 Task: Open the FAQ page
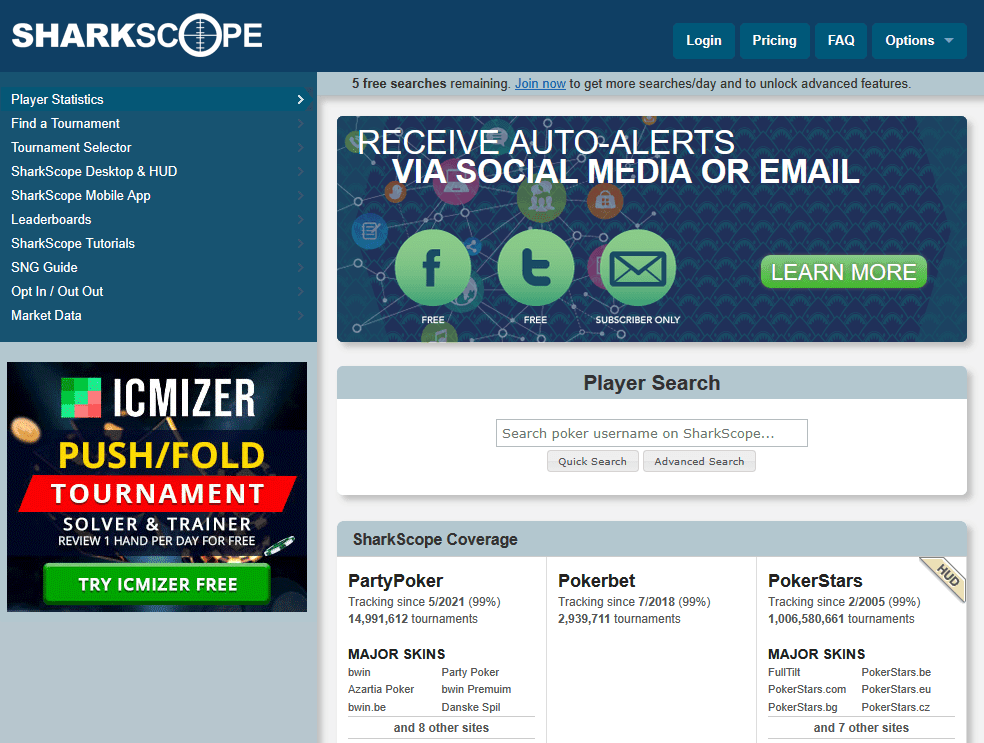point(841,41)
